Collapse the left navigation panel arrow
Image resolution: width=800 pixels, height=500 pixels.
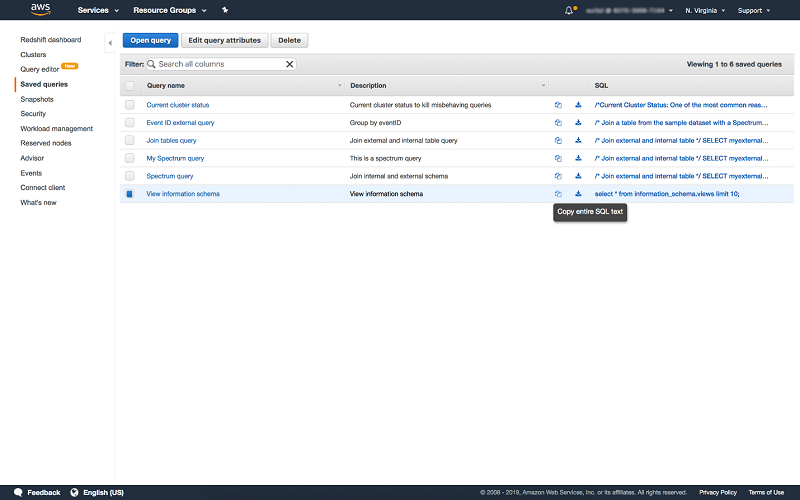point(110,43)
